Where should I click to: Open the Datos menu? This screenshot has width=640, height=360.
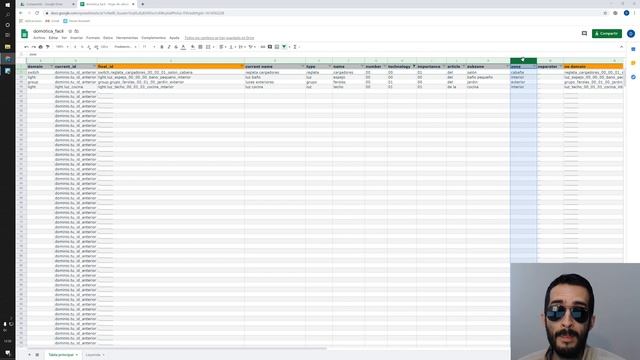pos(108,38)
